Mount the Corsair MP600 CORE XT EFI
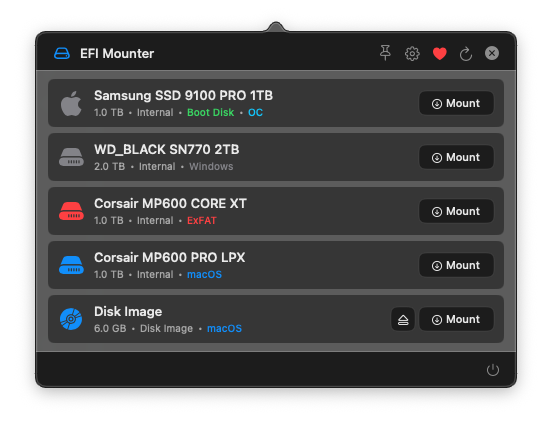This screenshot has width=552, height=427. click(x=456, y=211)
